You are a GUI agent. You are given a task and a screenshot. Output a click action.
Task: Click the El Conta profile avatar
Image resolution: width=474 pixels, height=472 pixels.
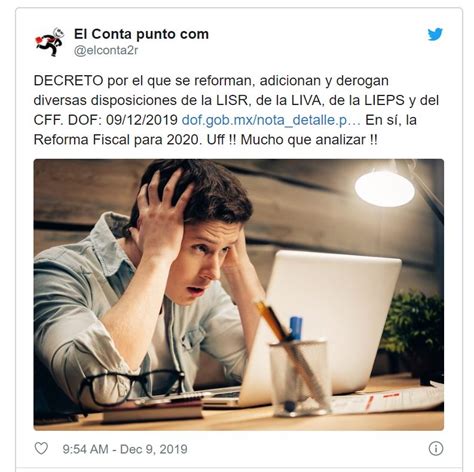point(50,42)
